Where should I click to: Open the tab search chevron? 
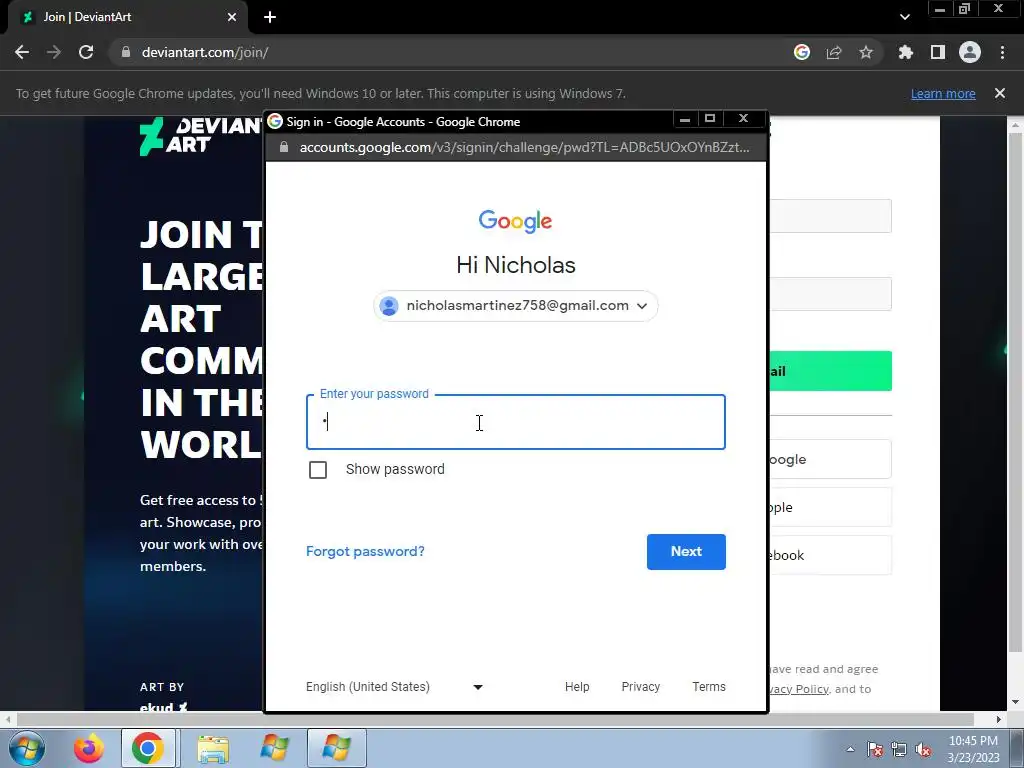[904, 17]
